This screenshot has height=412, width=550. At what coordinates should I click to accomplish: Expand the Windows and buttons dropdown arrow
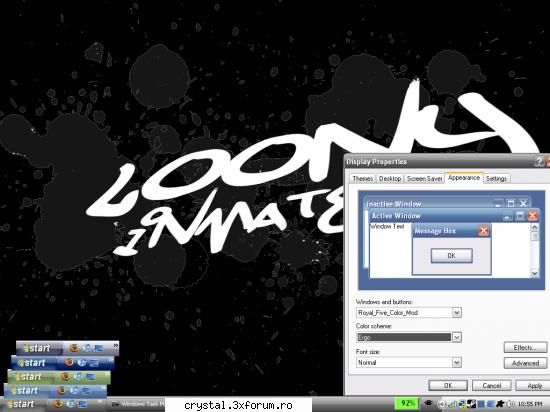click(x=456, y=312)
